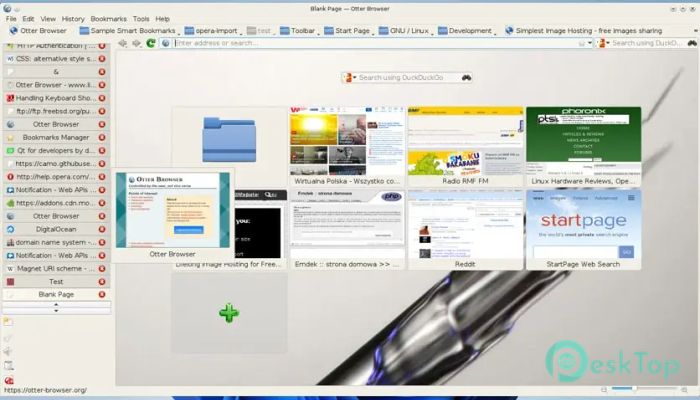Close the 'Qt for developers' tab
The width and height of the screenshot is (700, 400).
(102, 151)
